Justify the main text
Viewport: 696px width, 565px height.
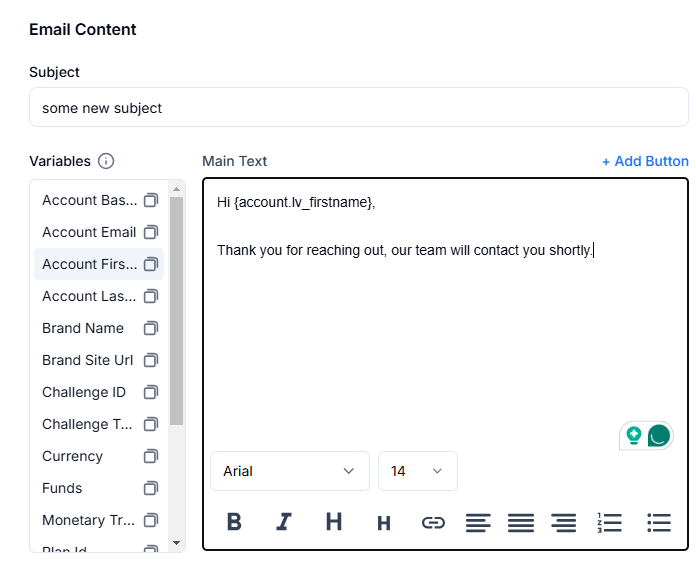521,522
